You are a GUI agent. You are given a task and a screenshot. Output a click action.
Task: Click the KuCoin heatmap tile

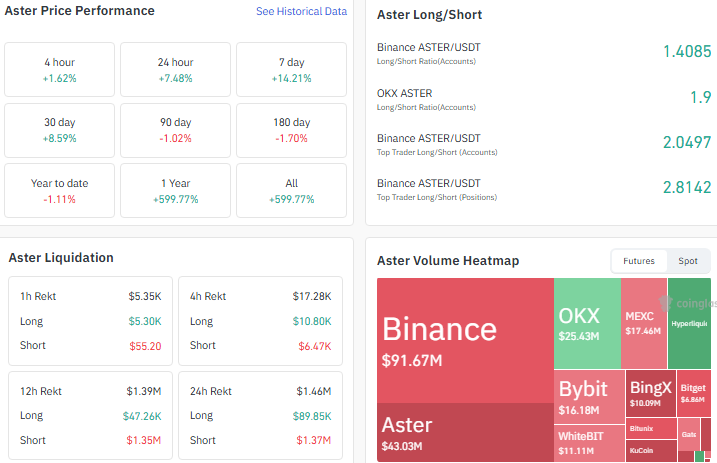pyautogui.click(x=651, y=451)
